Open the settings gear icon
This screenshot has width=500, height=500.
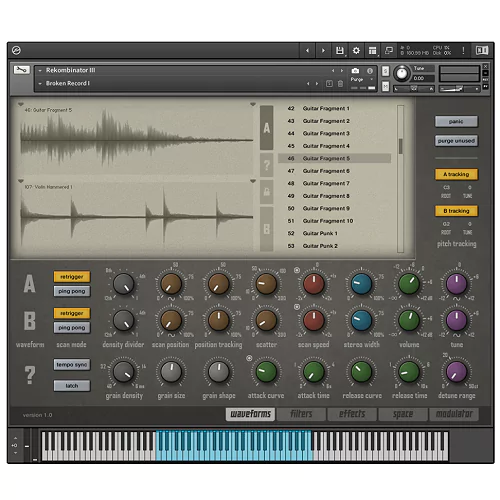click(356, 51)
